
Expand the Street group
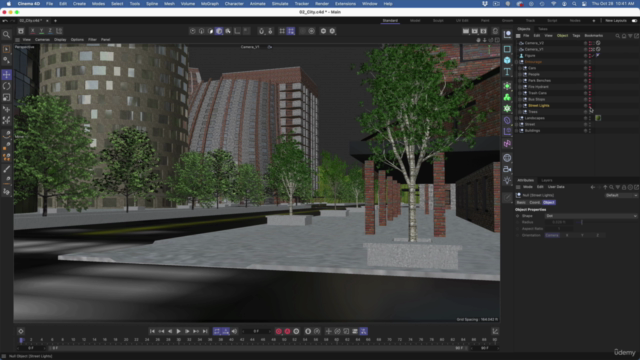click(x=517, y=124)
